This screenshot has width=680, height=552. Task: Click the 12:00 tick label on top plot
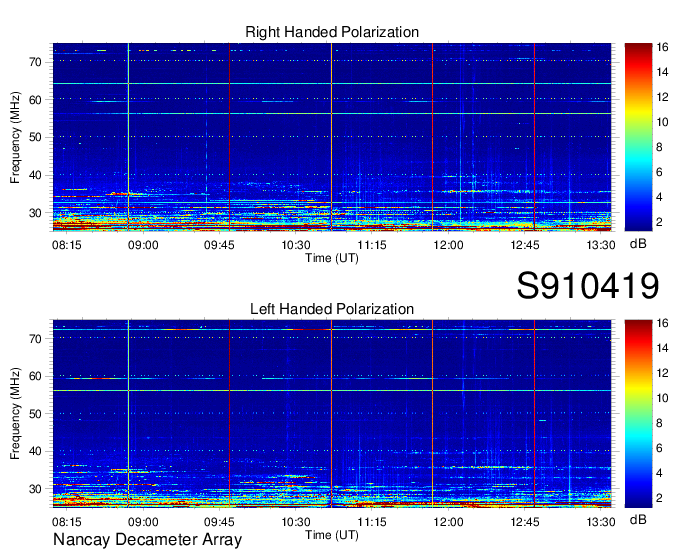[448, 245]
